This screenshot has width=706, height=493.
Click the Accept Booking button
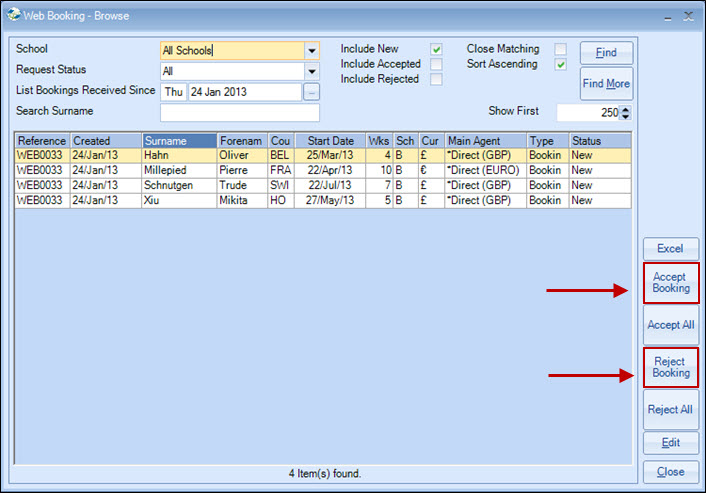(x=670, y=283)
